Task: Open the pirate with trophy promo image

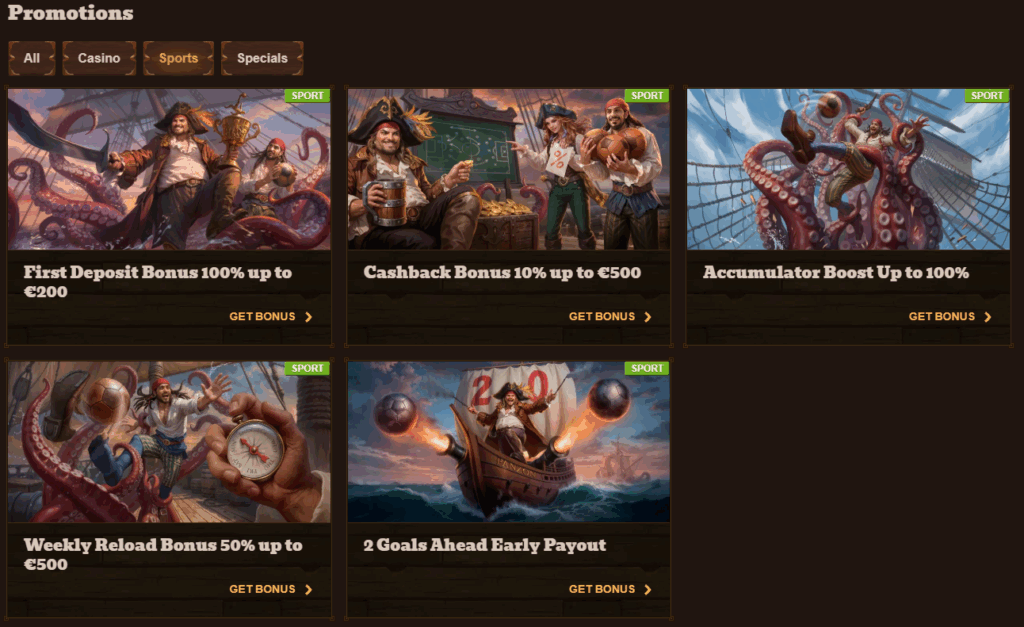Action: click(169, 169)
